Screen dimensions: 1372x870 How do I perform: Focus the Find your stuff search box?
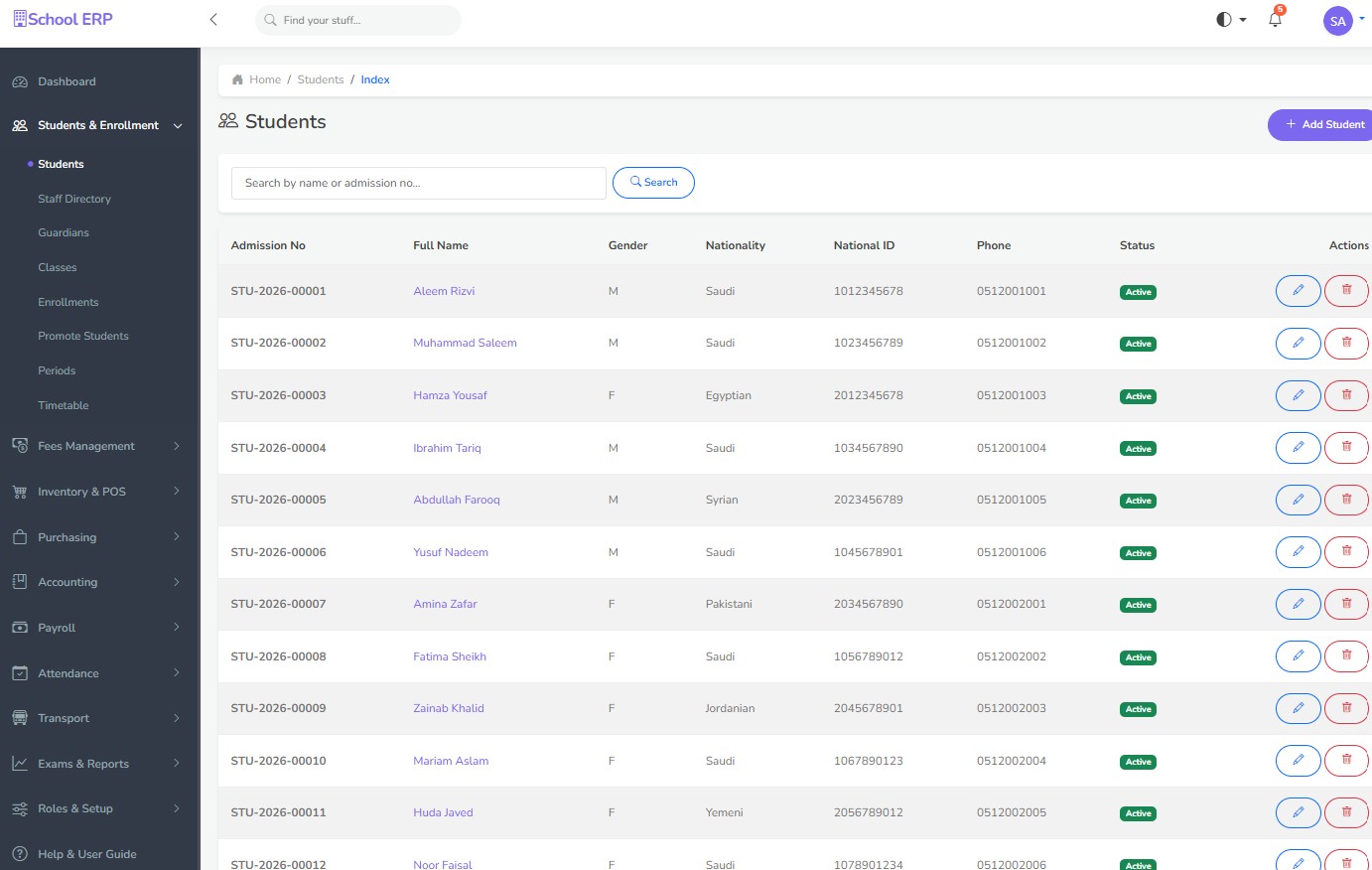point(358,20)
